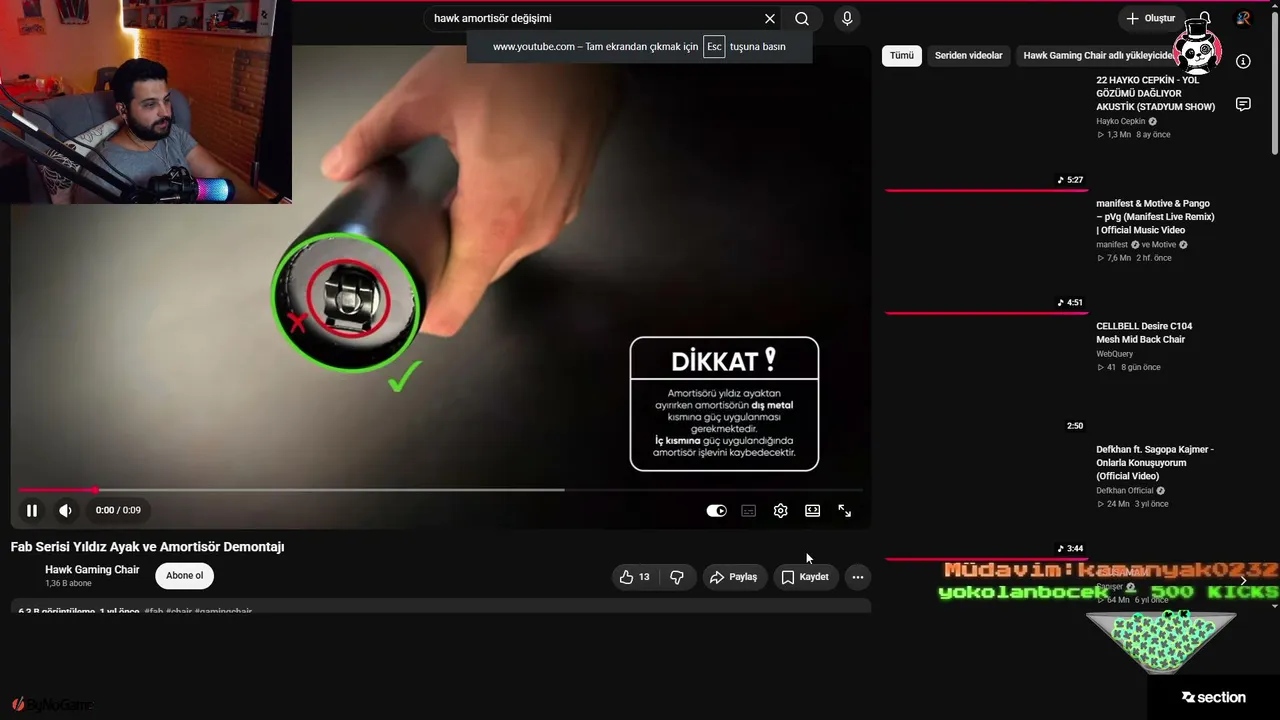Start voice search with microphone
The height and width of the screenshot is (720, 1280).
pos(847,19)
